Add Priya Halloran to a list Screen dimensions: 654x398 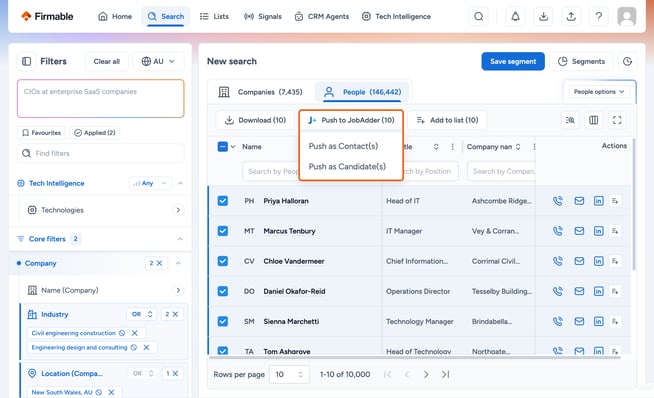click(x=615, y=201)
